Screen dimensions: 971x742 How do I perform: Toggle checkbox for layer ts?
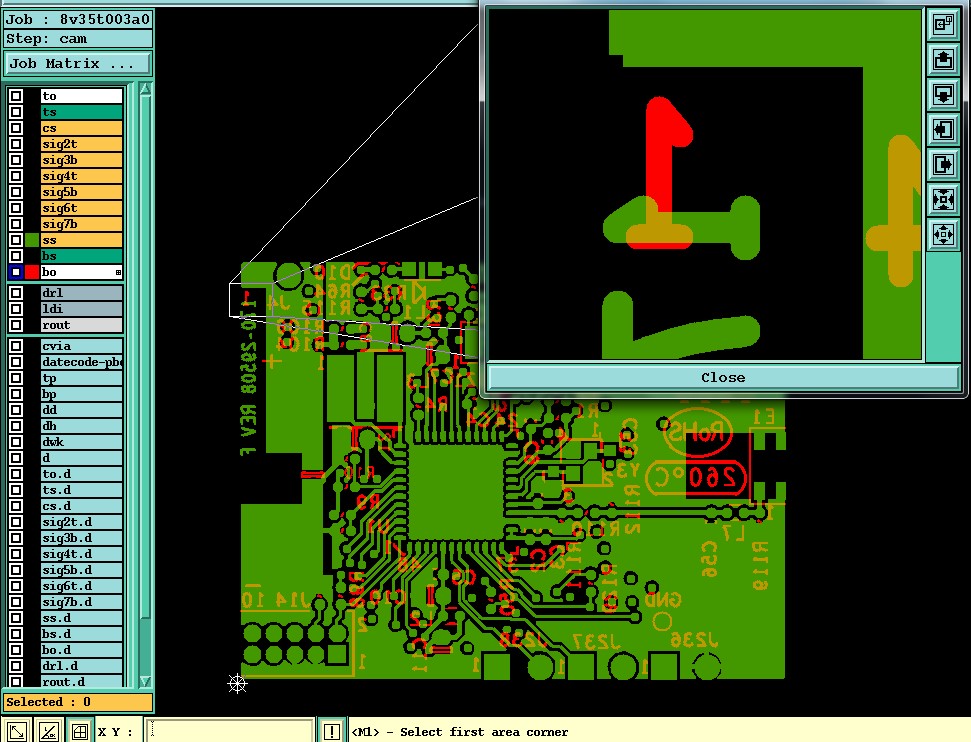[x=16, y=112]
